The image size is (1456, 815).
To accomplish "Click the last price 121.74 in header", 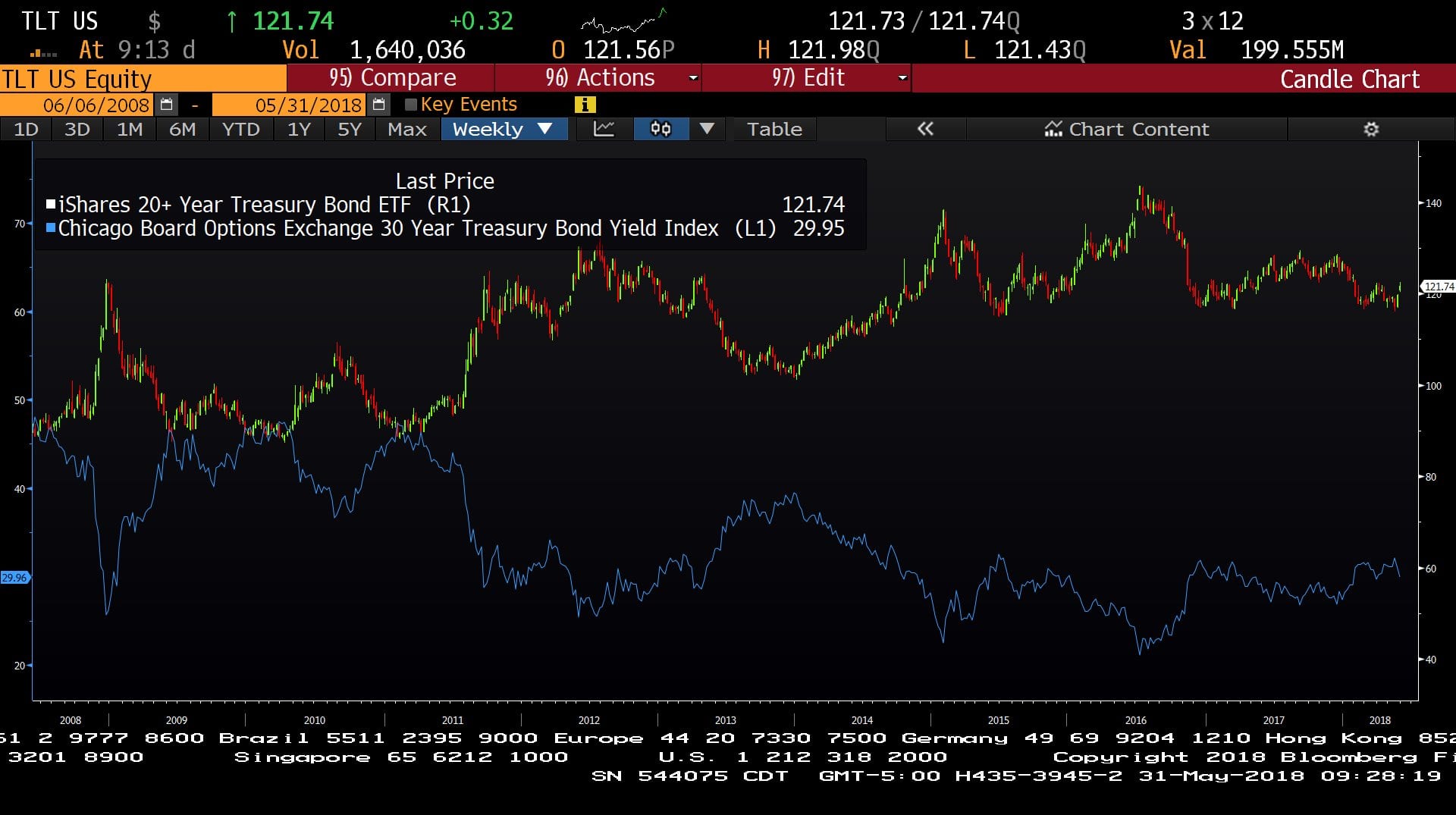I will 293,21.
